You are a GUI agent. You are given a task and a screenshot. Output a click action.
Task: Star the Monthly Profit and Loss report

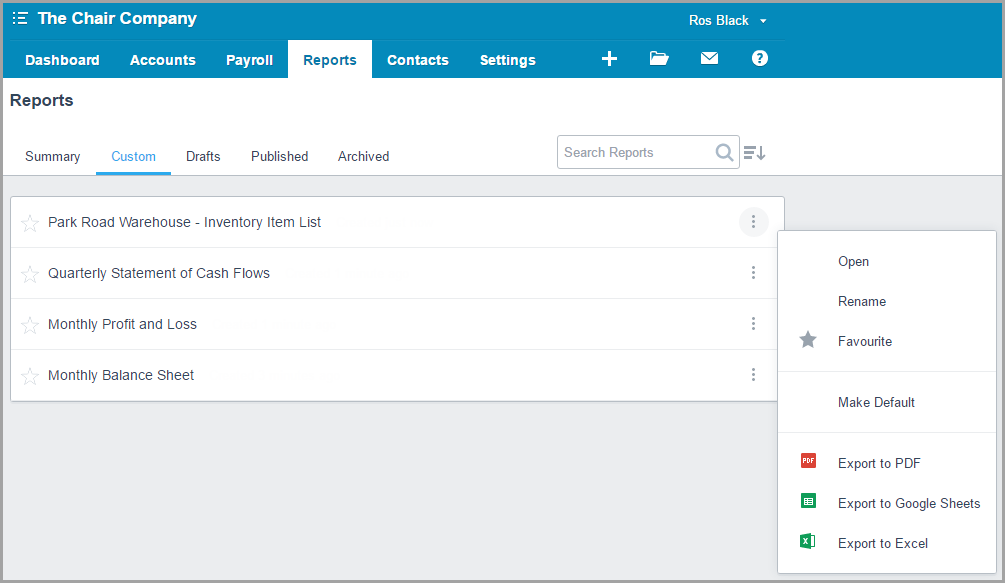point(30,323)
